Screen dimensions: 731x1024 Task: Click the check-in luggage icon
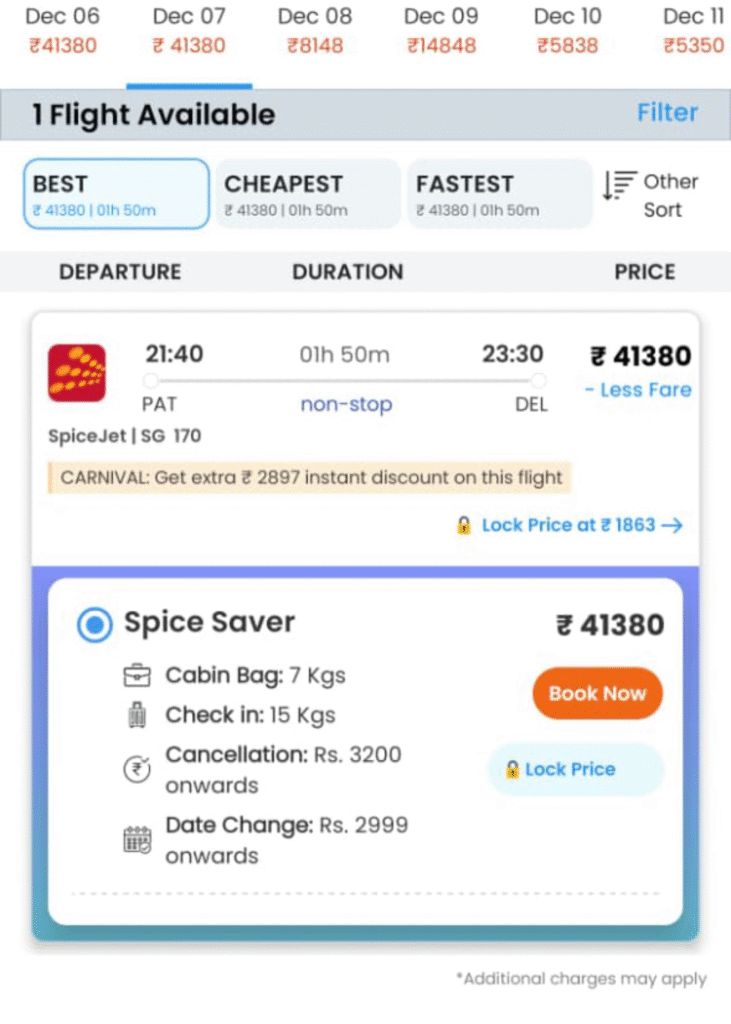click(137, 715)
